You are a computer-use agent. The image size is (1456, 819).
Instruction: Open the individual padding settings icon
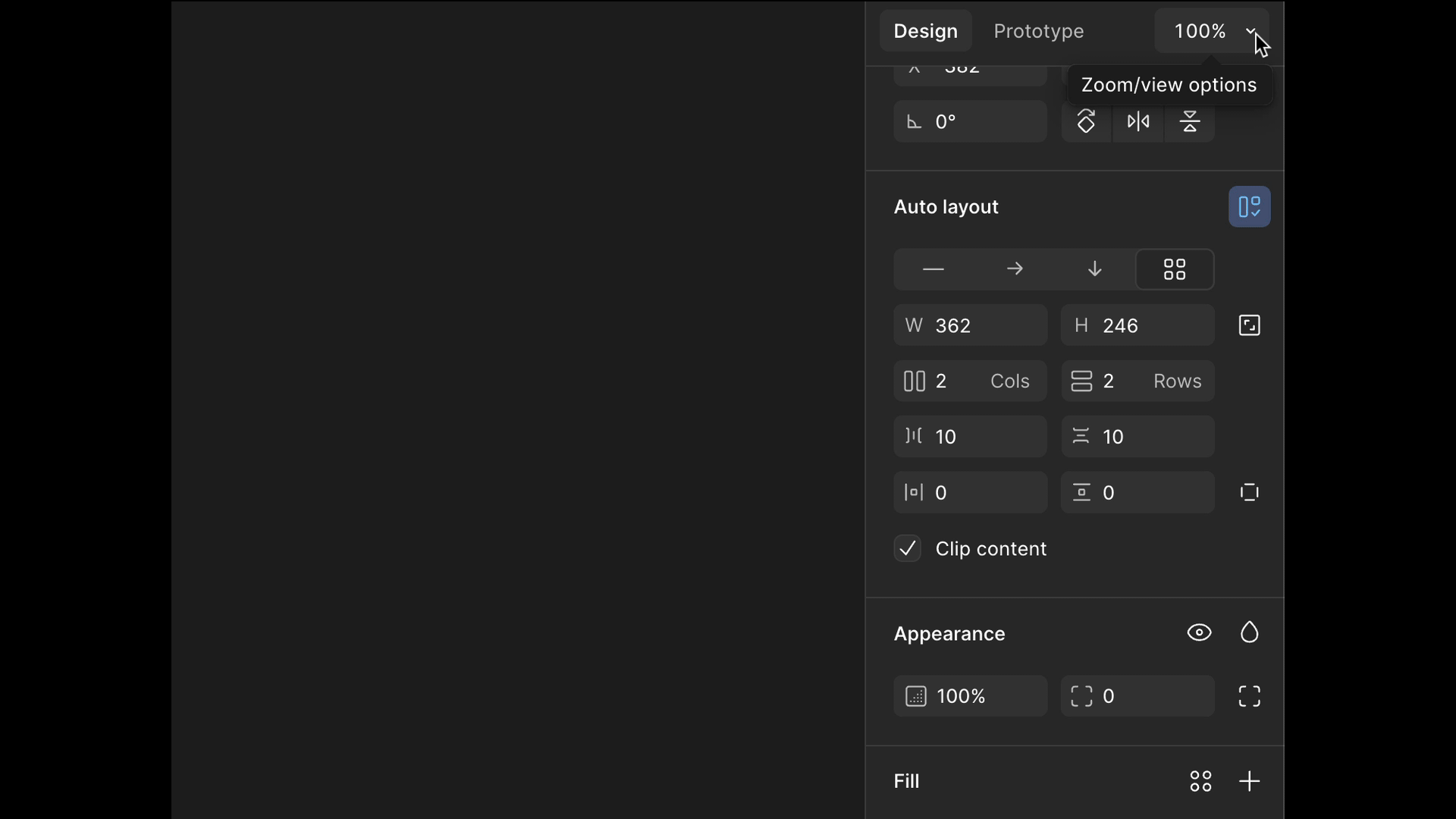[1249, 493]
